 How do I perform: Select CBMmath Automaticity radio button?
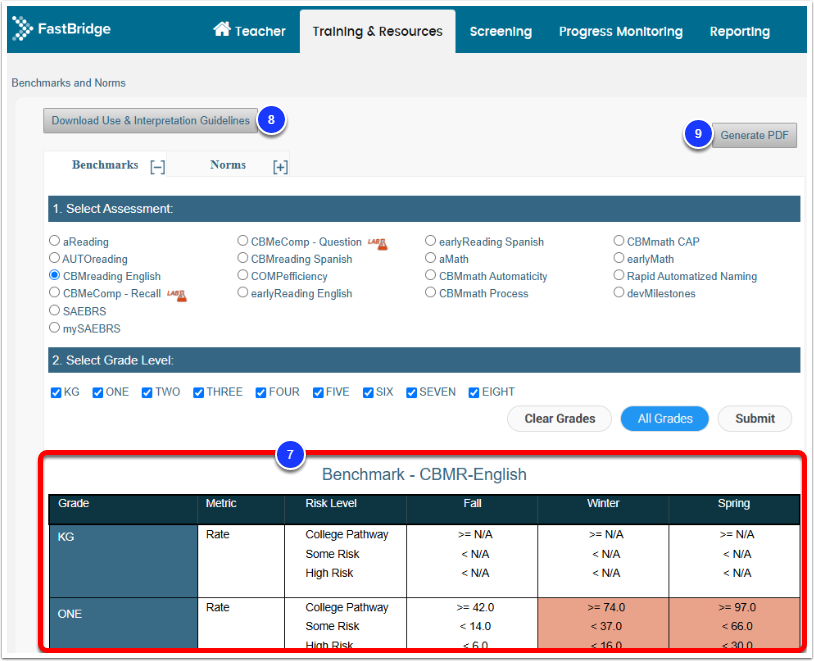[430, 275]
